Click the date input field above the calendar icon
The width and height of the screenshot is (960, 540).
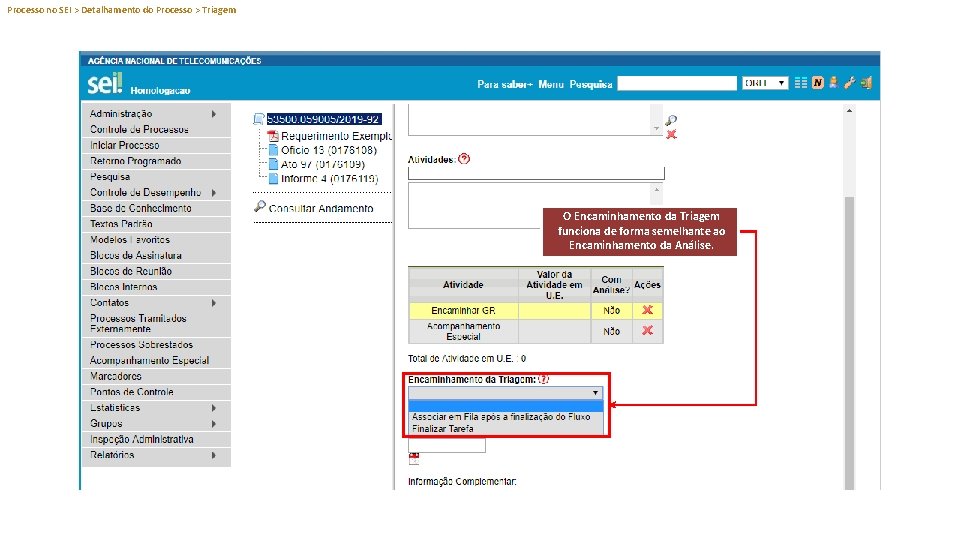click(447, 445)
